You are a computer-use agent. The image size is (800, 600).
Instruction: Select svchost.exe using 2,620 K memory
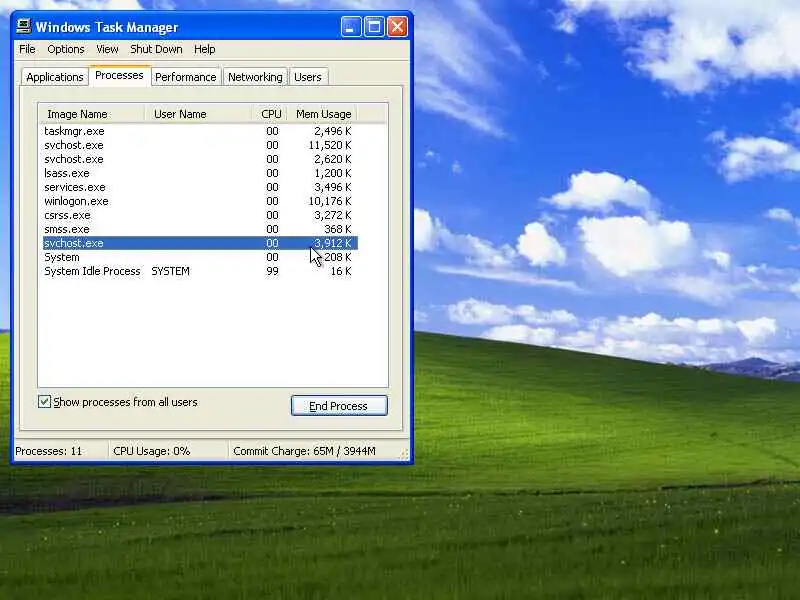tap(200, 159)
